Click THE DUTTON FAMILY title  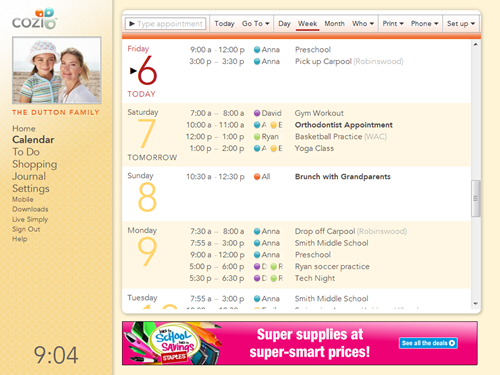[x=56, y=112]
